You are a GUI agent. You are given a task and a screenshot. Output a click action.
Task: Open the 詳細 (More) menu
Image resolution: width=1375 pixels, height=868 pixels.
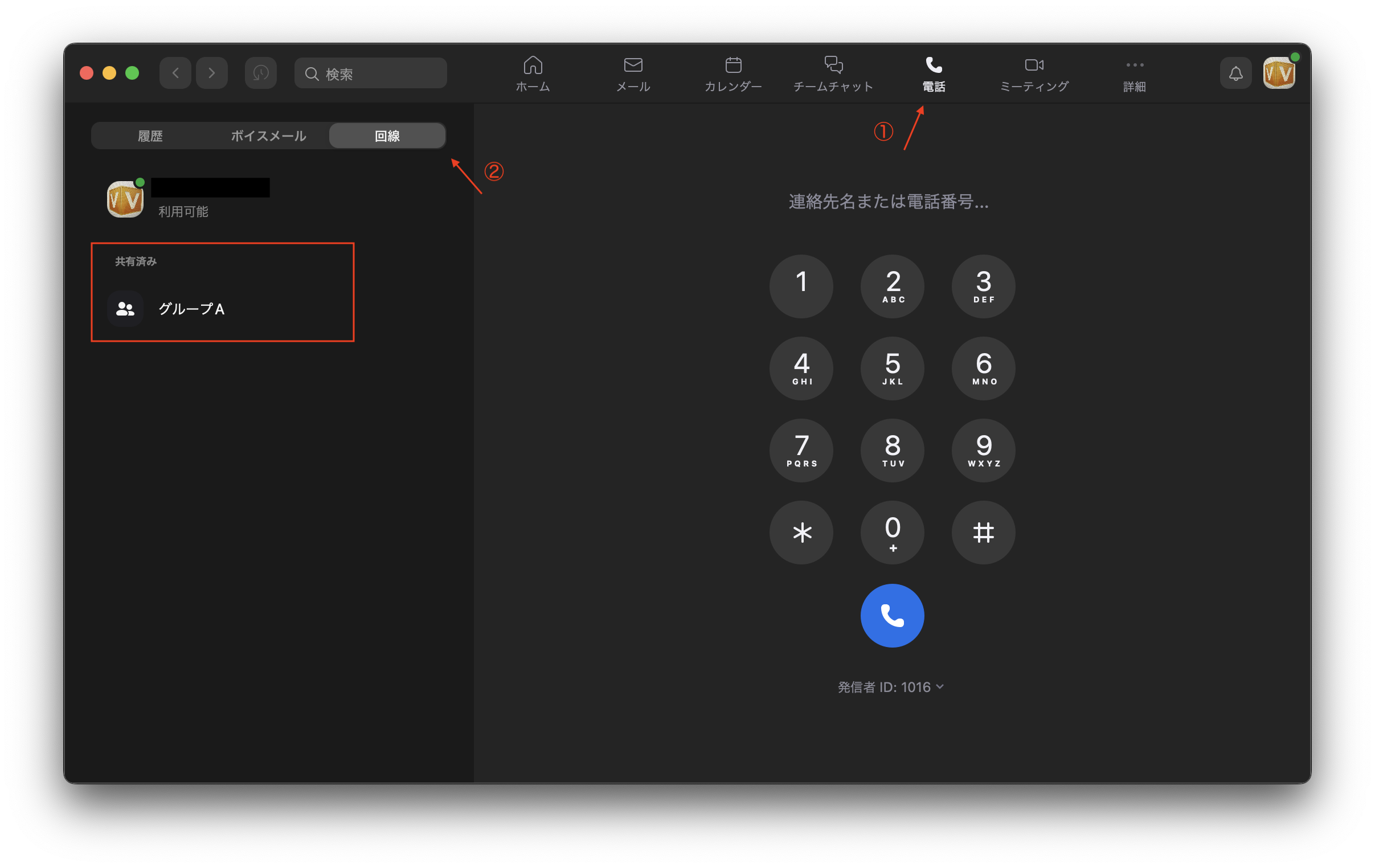tap(1134, 73)
